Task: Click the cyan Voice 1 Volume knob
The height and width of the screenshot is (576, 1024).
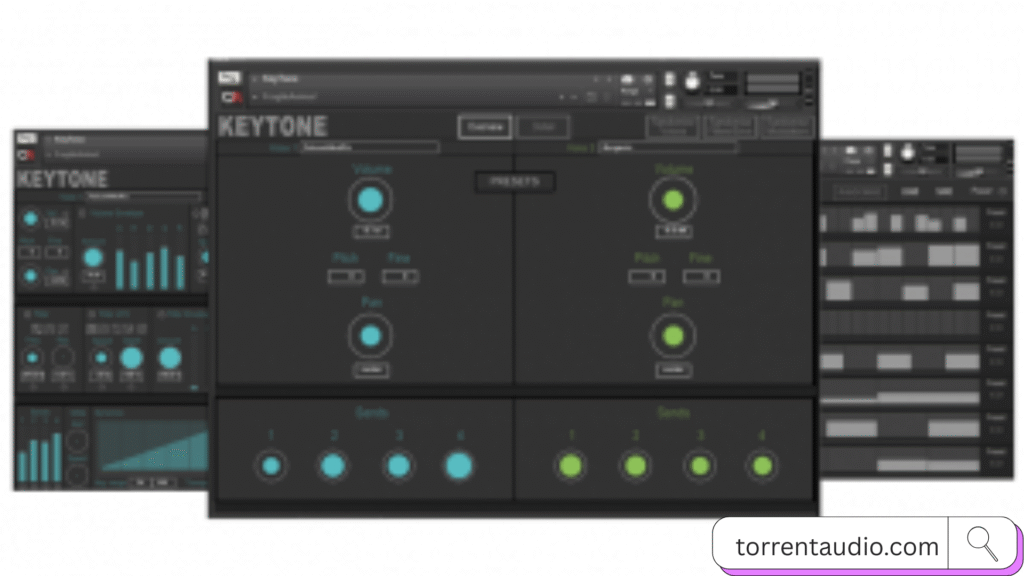Action: pyautogui.click(x=371, y=201)
